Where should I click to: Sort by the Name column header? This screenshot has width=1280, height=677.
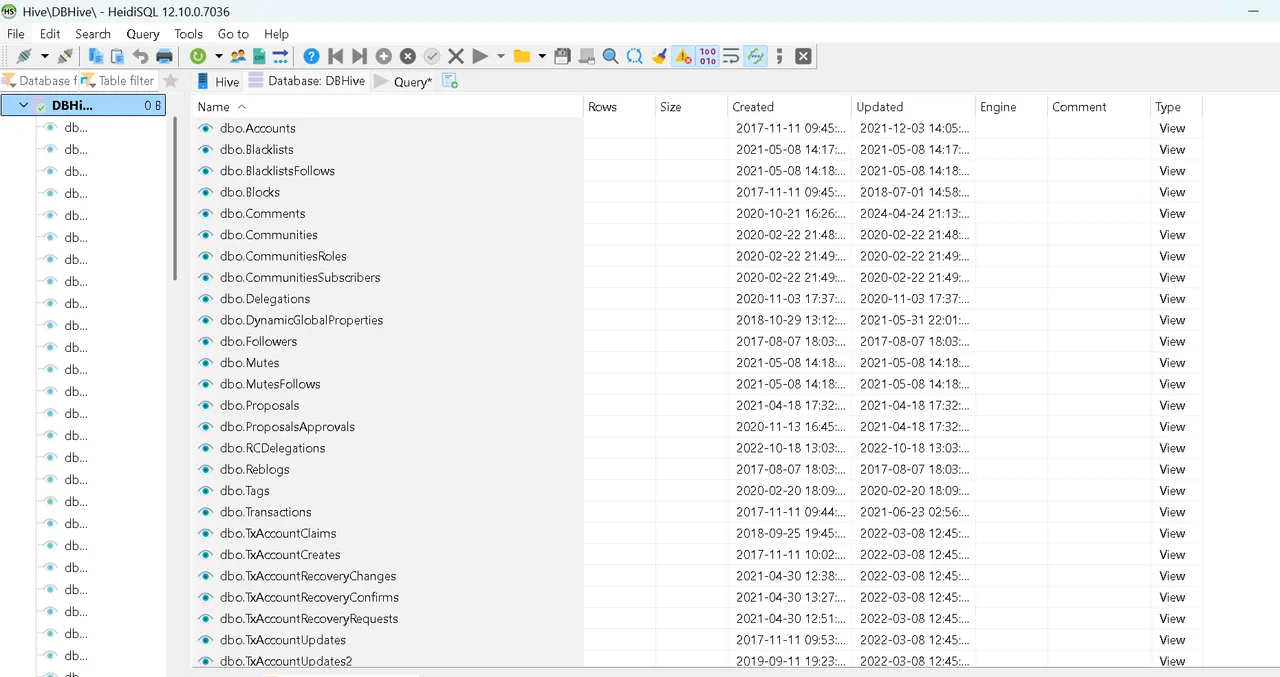click(387, 107)
